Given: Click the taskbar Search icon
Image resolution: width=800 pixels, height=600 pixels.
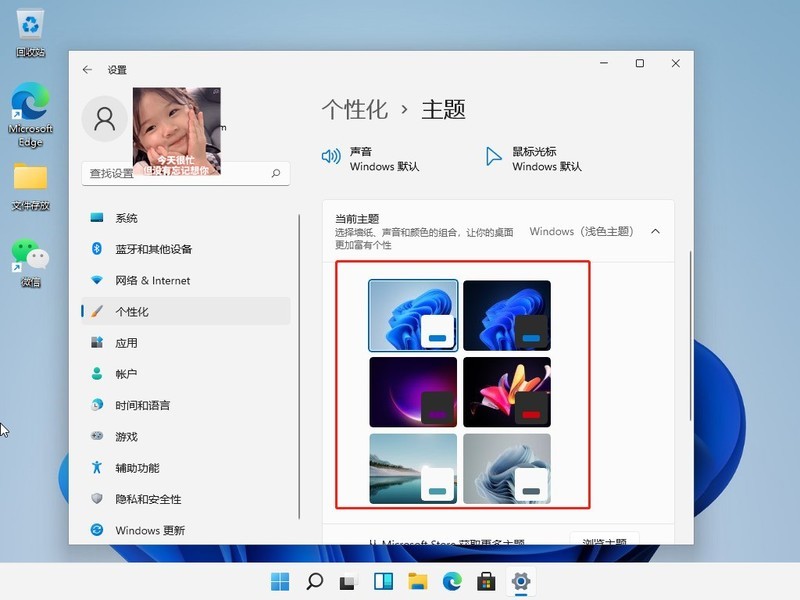Looking at the screenshot, I should 314,580.
